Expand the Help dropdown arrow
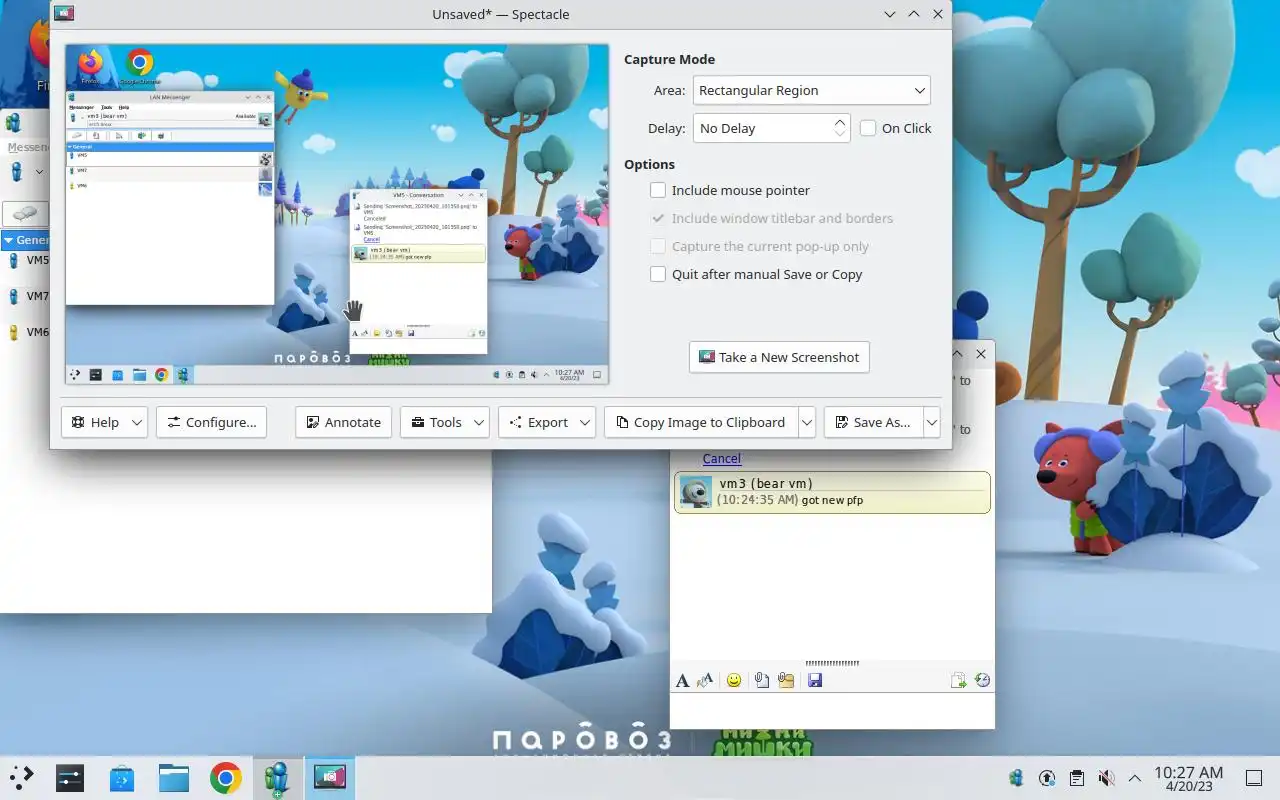1280x800 pixels. coord(138,422)
